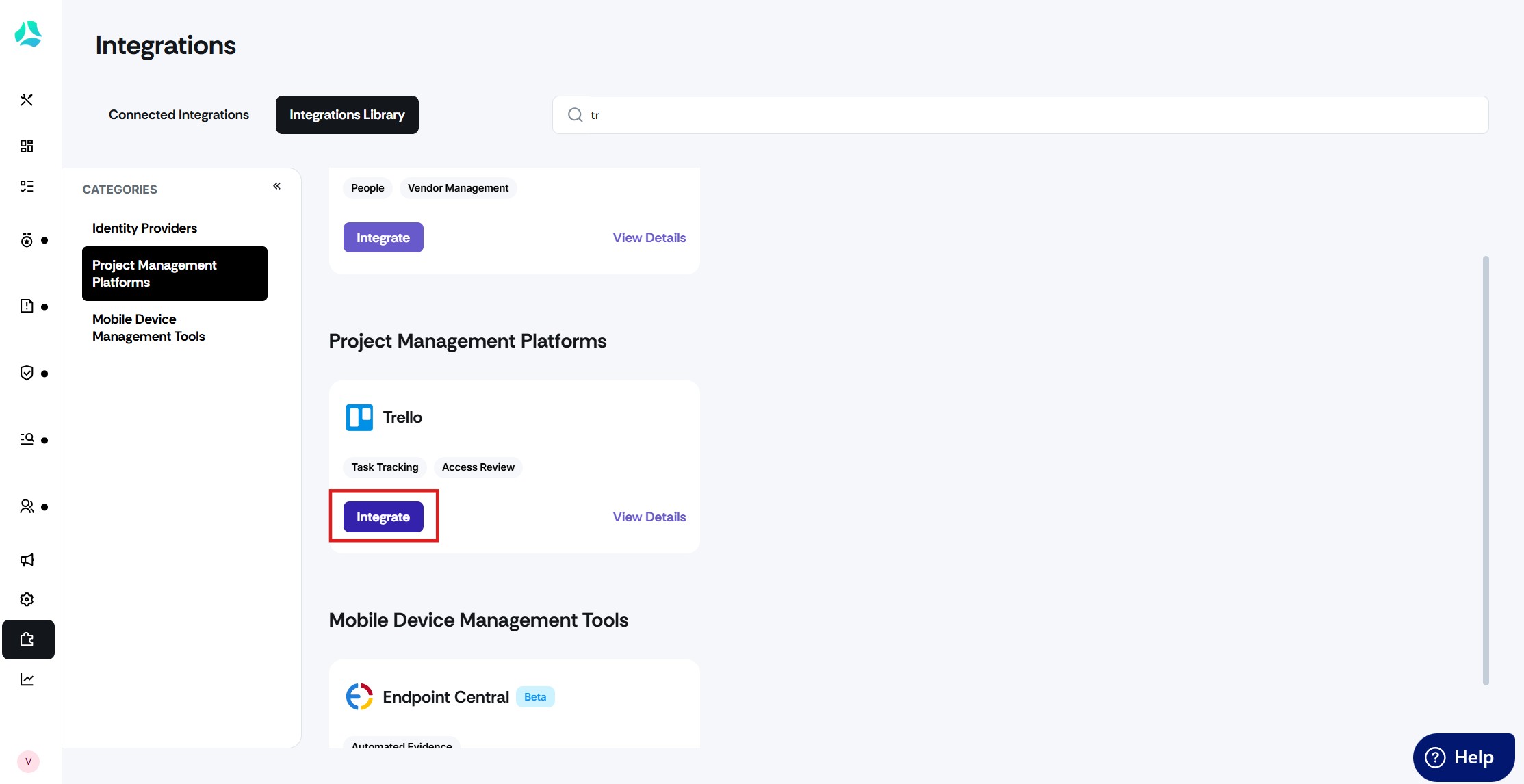Open View Details for Trello

tap(649, 517)
